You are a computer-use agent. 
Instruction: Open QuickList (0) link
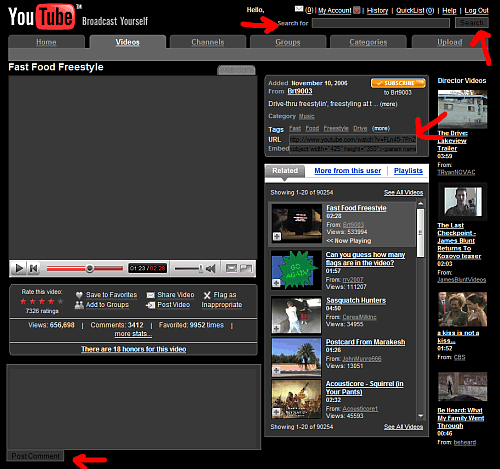tap(415, 11)
